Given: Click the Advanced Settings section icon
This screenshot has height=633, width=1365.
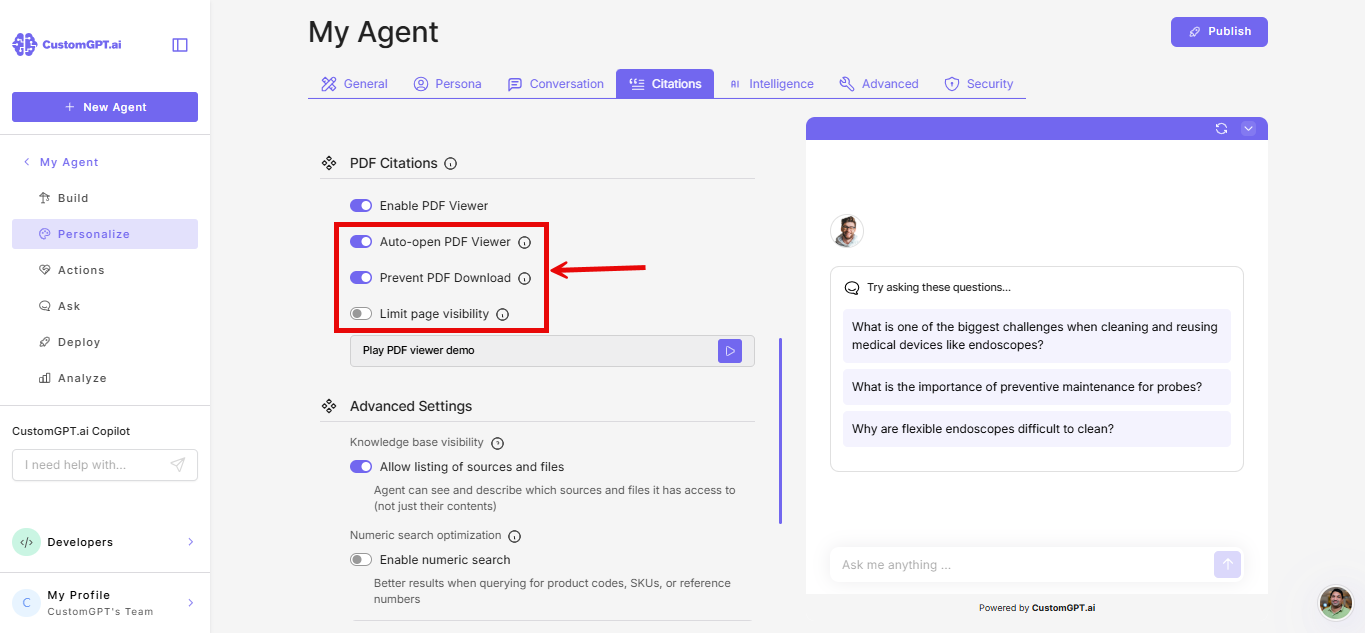Looking at the screenshot, I should pos(328,406).
